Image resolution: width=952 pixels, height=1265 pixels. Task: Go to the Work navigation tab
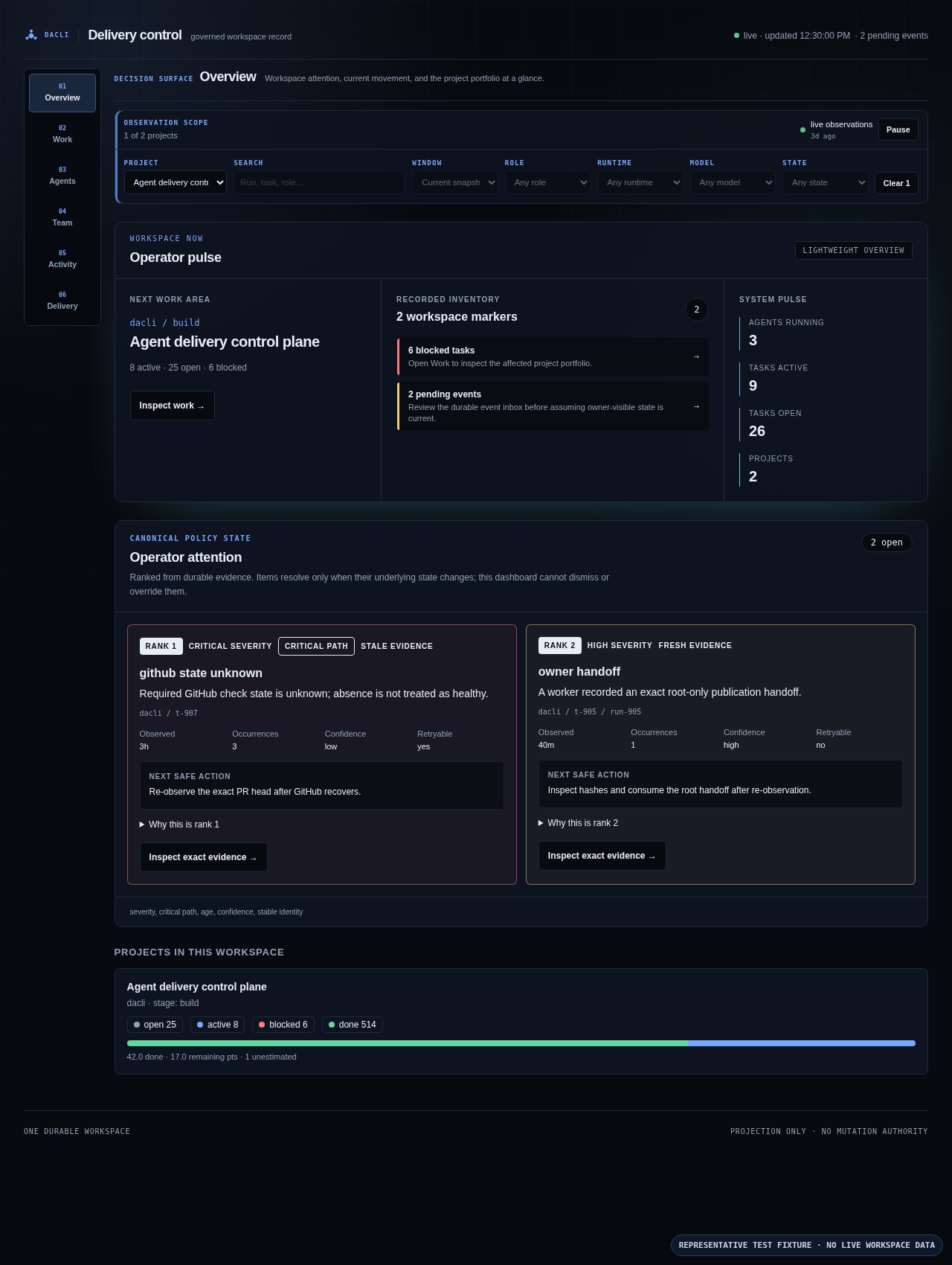(x=62, y=134)
